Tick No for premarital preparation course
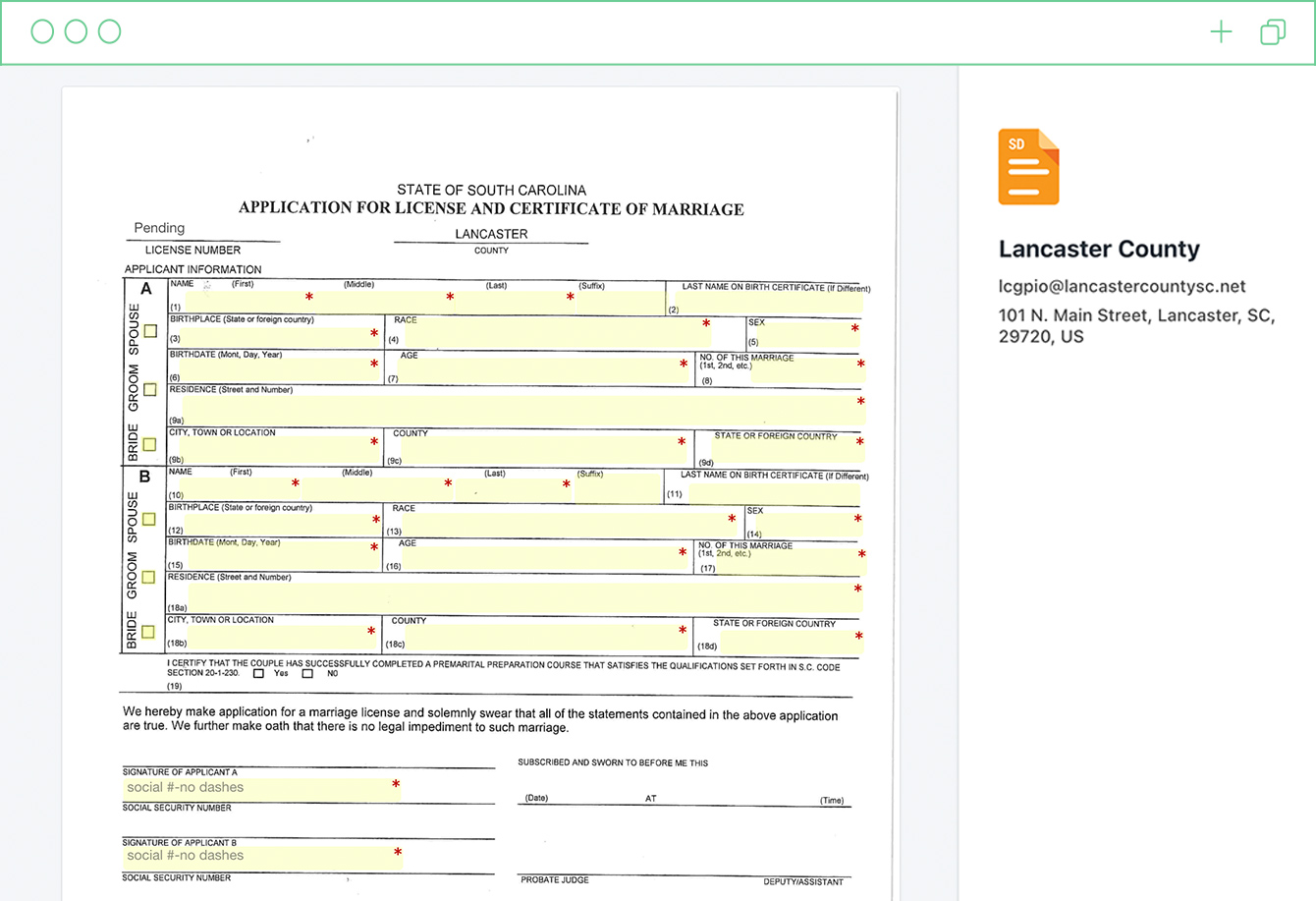Screen dimensions: 1316x901 click(x=307, y=674)
